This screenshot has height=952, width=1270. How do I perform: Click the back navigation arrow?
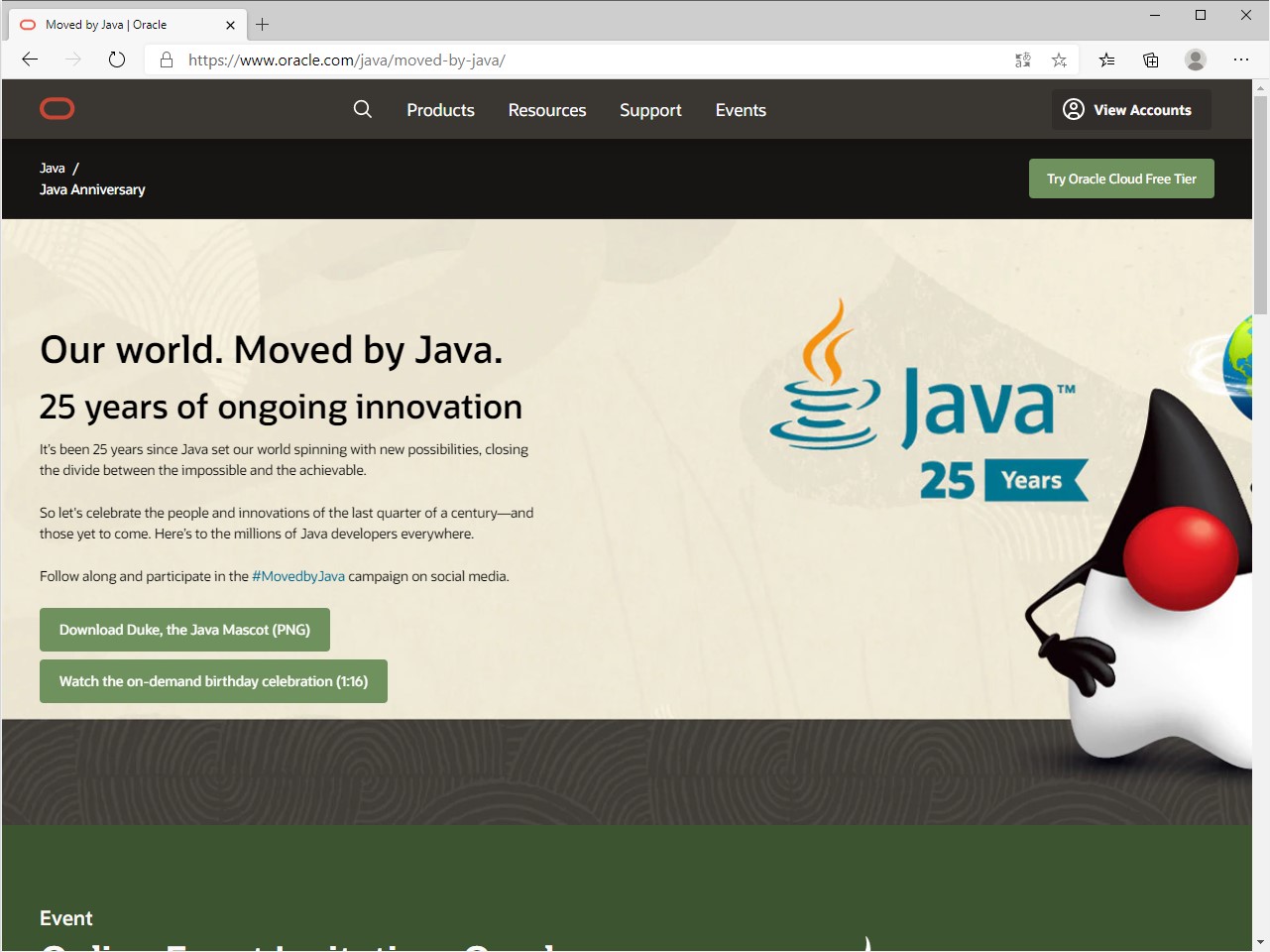[x=29, y=59]
